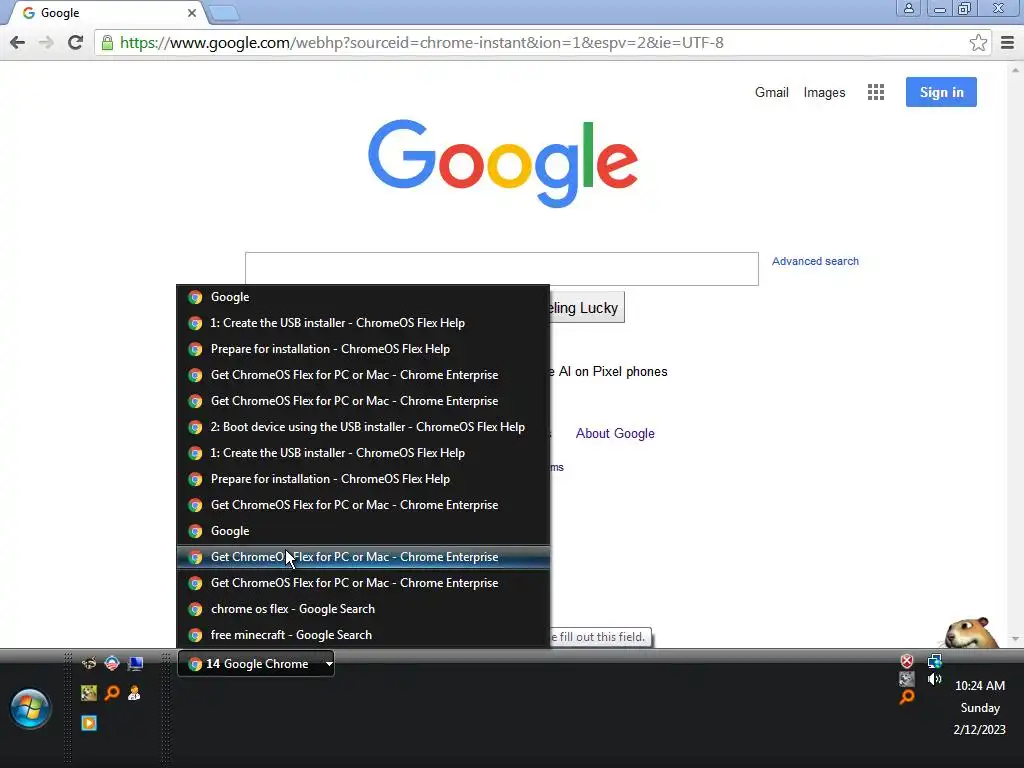Open the Gmail link
Screen dimensions: 1024x768
coord(772,92)
